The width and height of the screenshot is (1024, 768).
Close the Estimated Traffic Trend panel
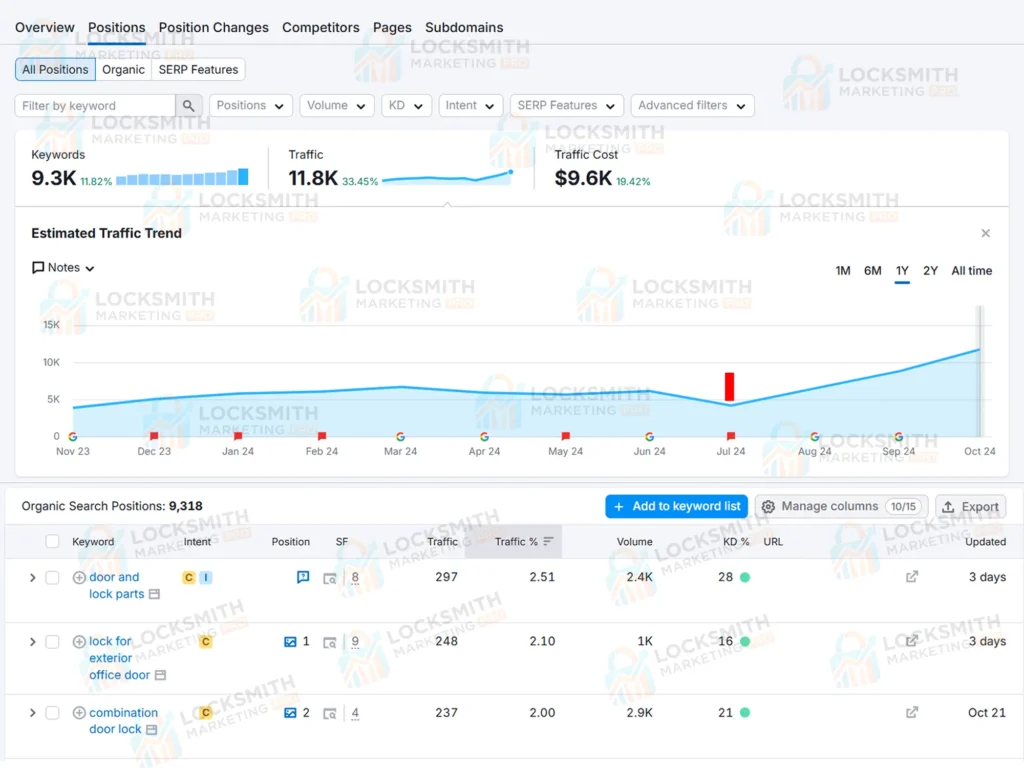[x=985, y=233]
